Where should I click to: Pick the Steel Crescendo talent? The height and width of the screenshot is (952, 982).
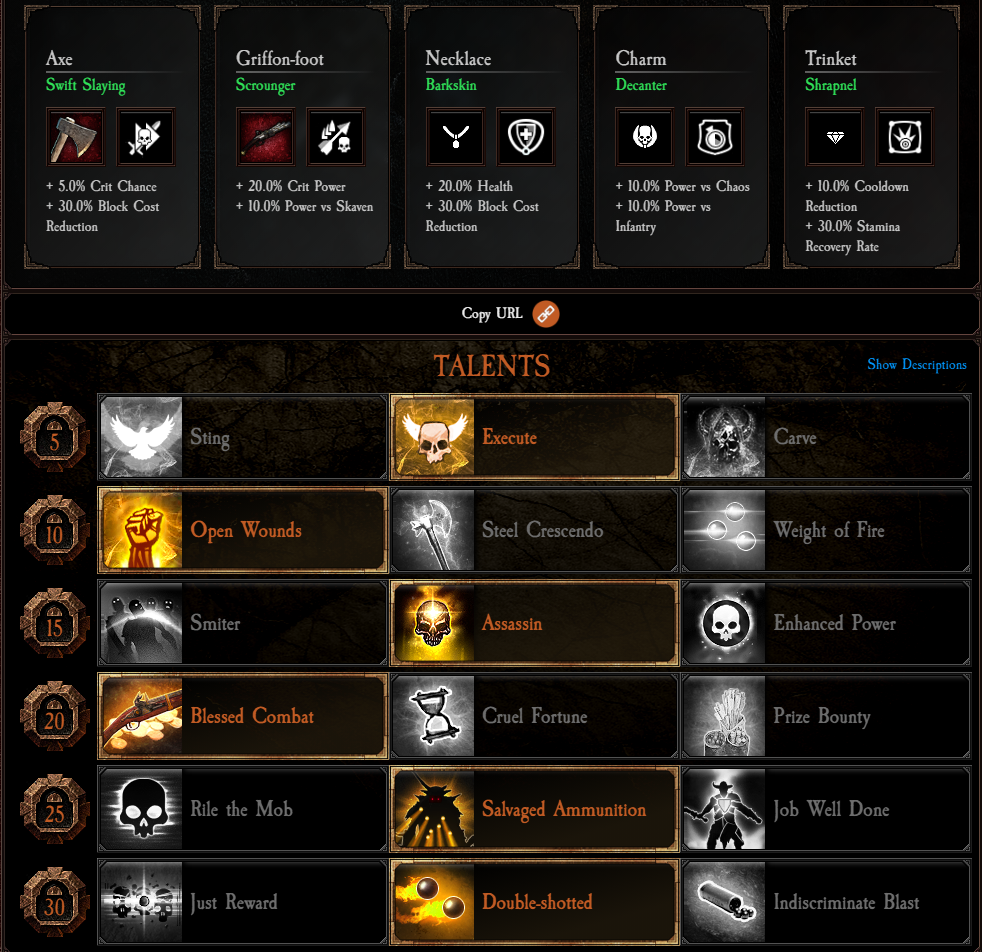pyautogui.click(x=534, y=530)
